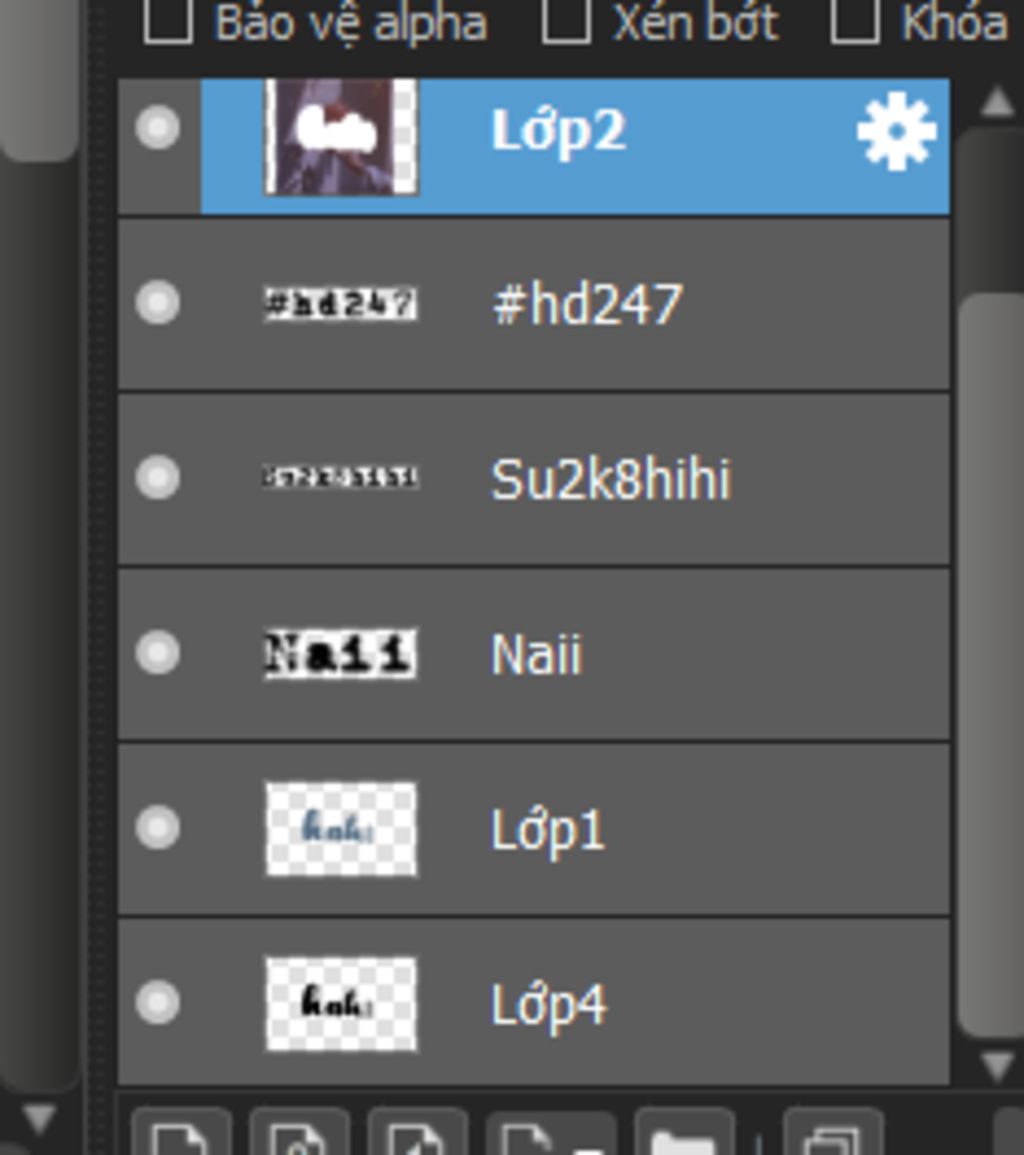The height and width of the screenshot is (1155, 1024).
Task: Click the left panel's down arrow
Action: click(x=38, y=1118)
